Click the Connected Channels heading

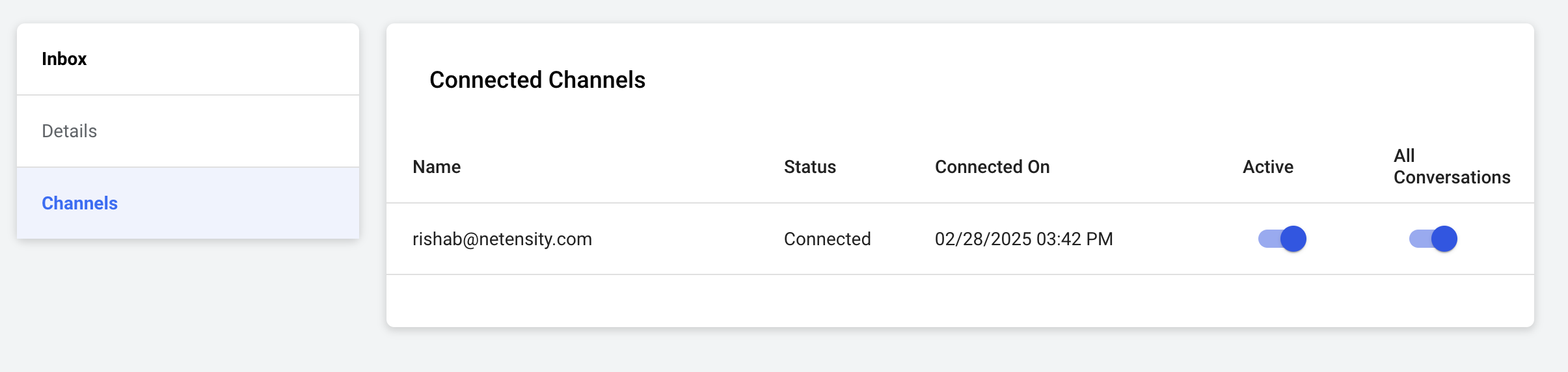pyautogui.click(x=537, y=80)
